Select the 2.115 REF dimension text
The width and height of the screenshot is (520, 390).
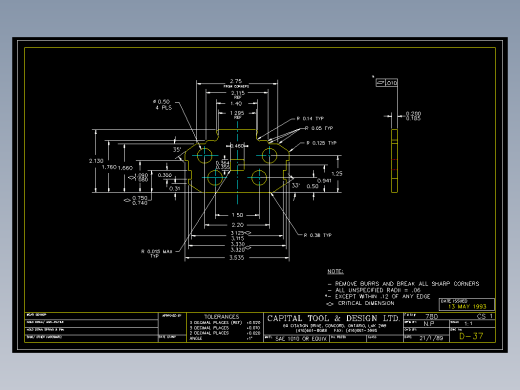click(238, 95)
